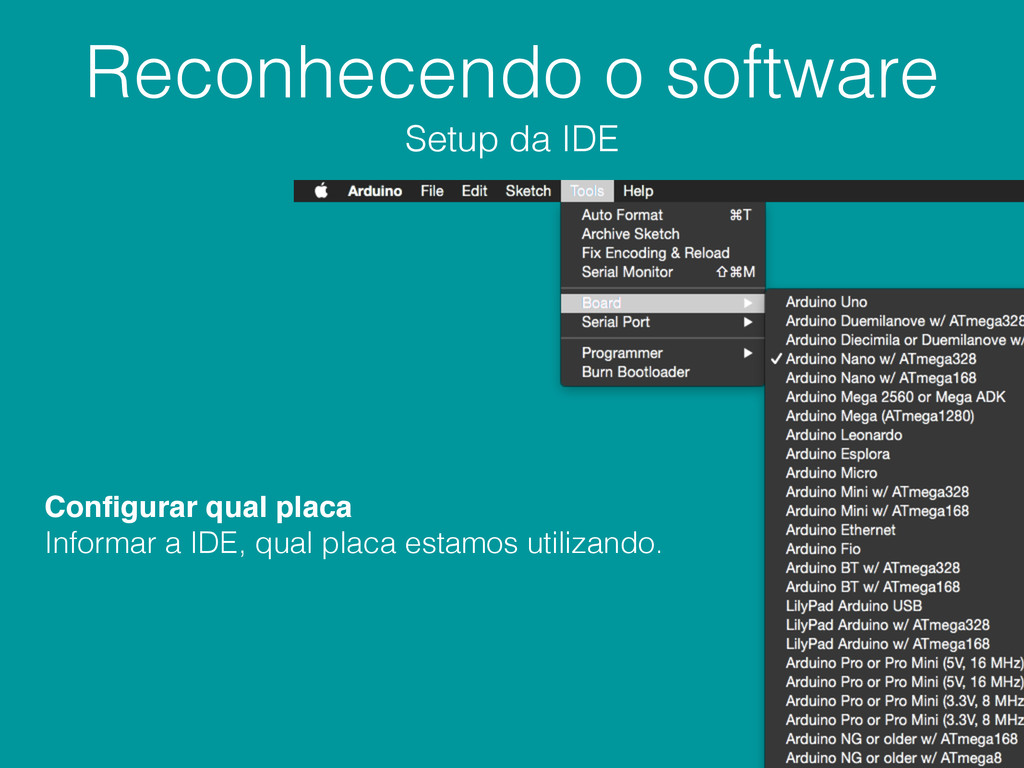Pick Arduino Micro from board list
Image resolution: width=1024 pixels, height=768 pixels.
click(x=895, y=473)
